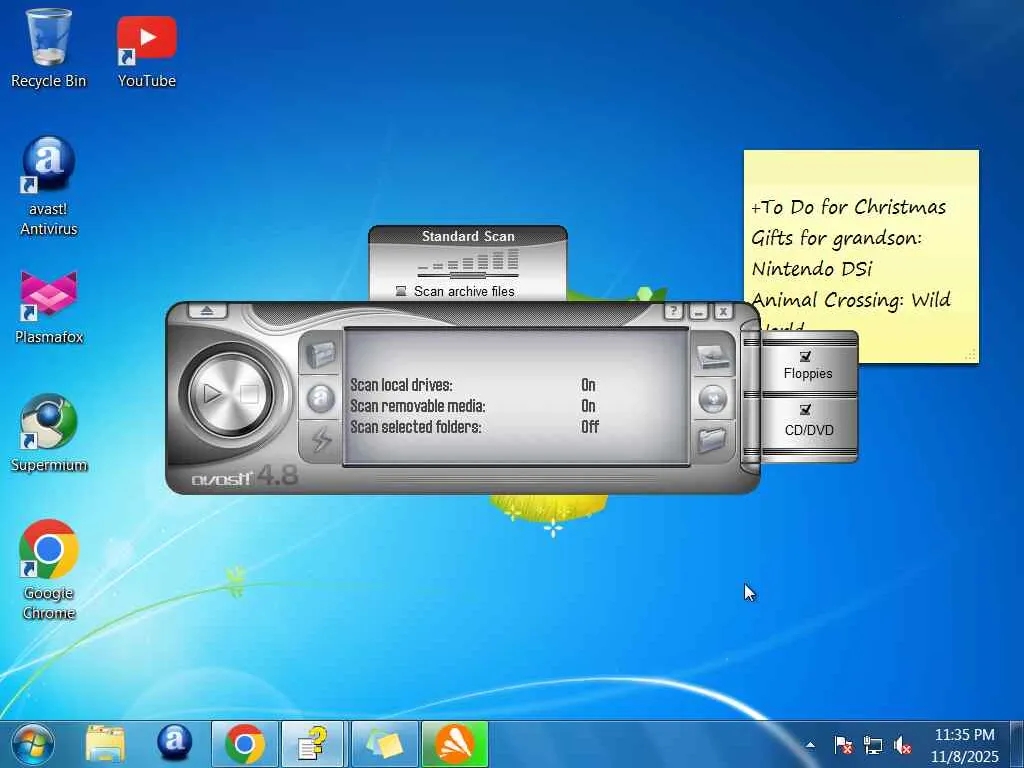1024x768 pixels.
Task: Open Windows Explorer from the taskbar
Action: [105, 744]
